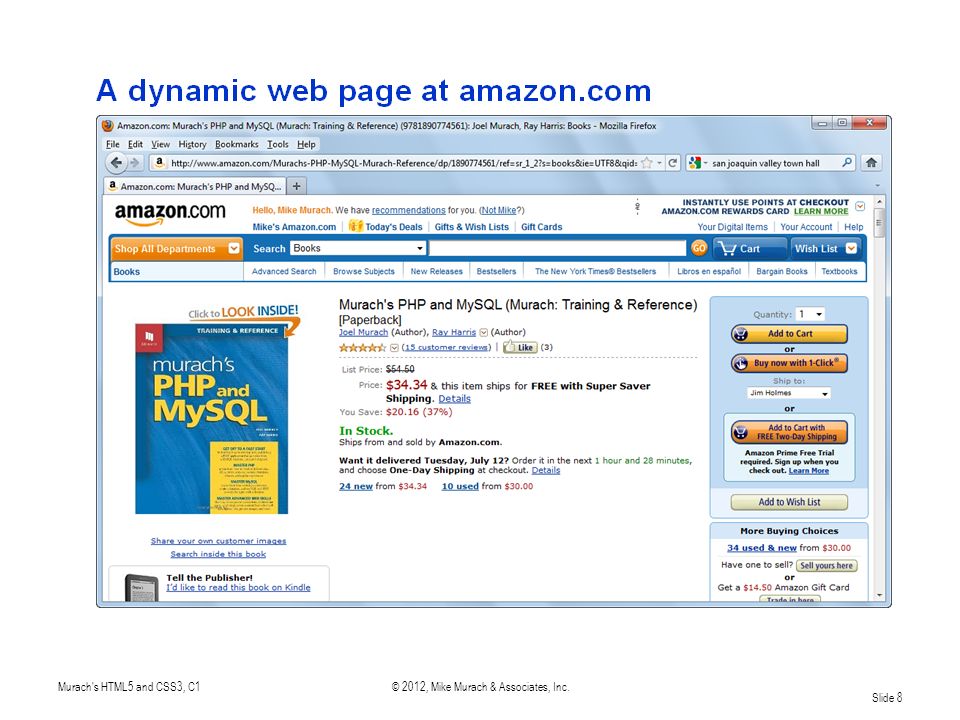Click Search inside this book link
The width and height of the screenshot is (960, 720).
click(x=218, y=554)
